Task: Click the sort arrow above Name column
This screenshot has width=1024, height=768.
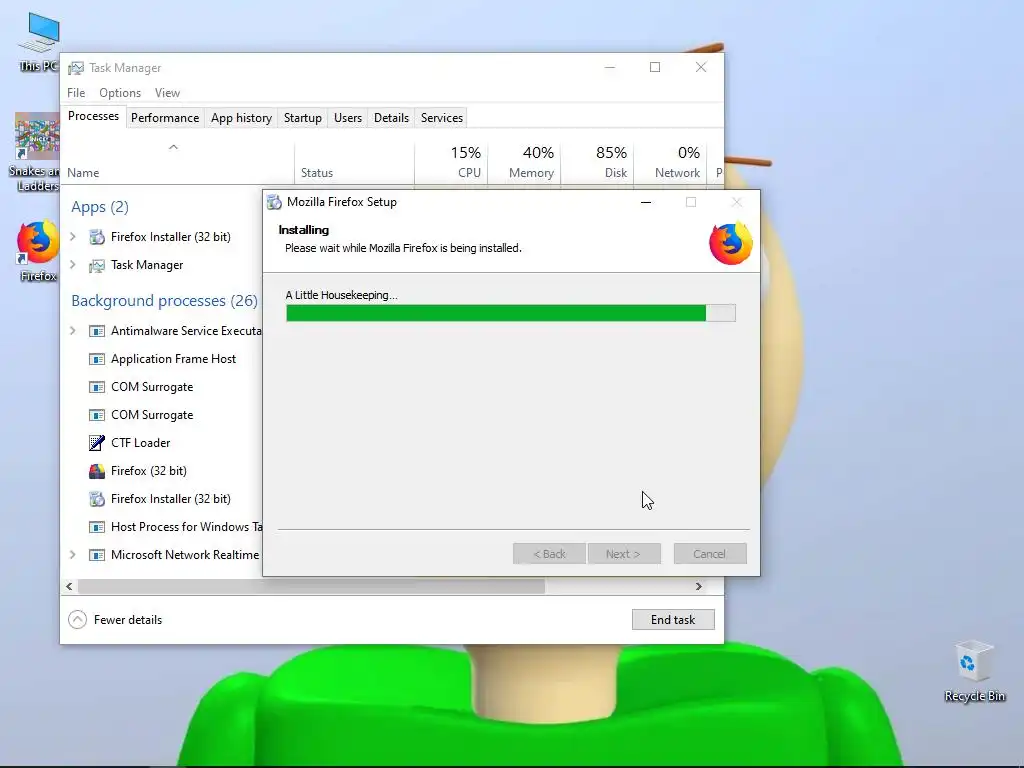Action: 173,147
